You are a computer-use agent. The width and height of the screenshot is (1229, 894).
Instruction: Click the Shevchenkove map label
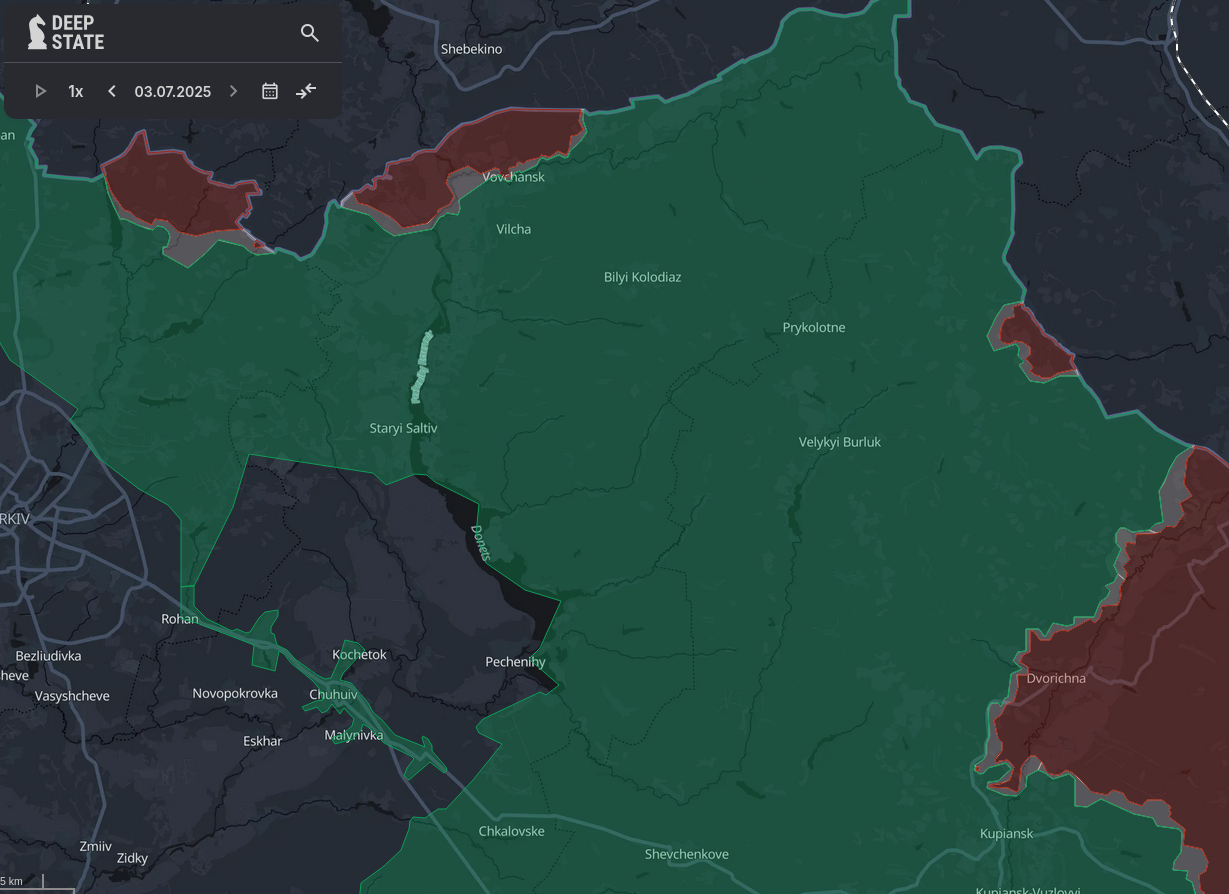[687, 854]
